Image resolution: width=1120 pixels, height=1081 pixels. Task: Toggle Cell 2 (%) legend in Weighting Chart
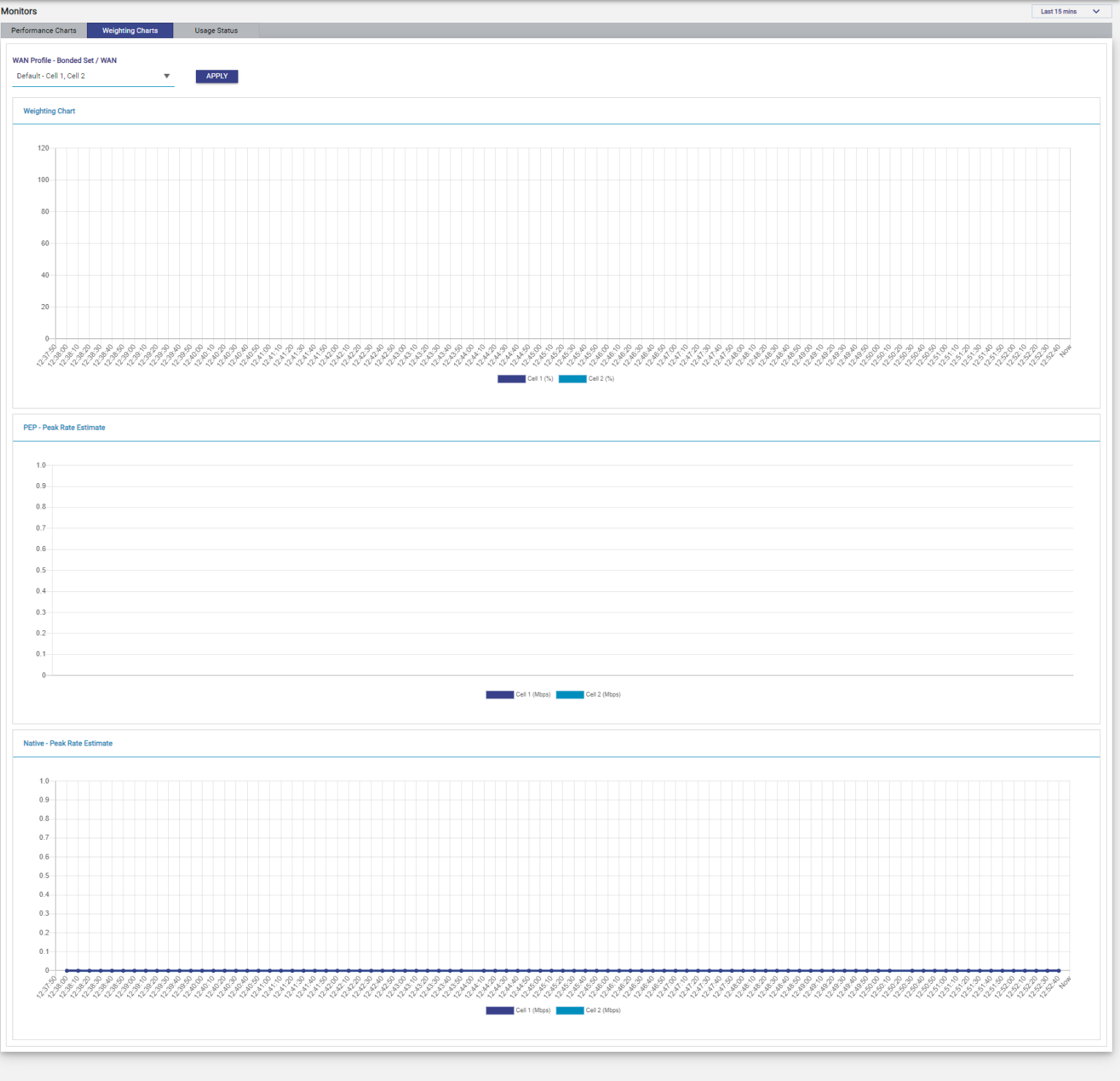point(587,379)
